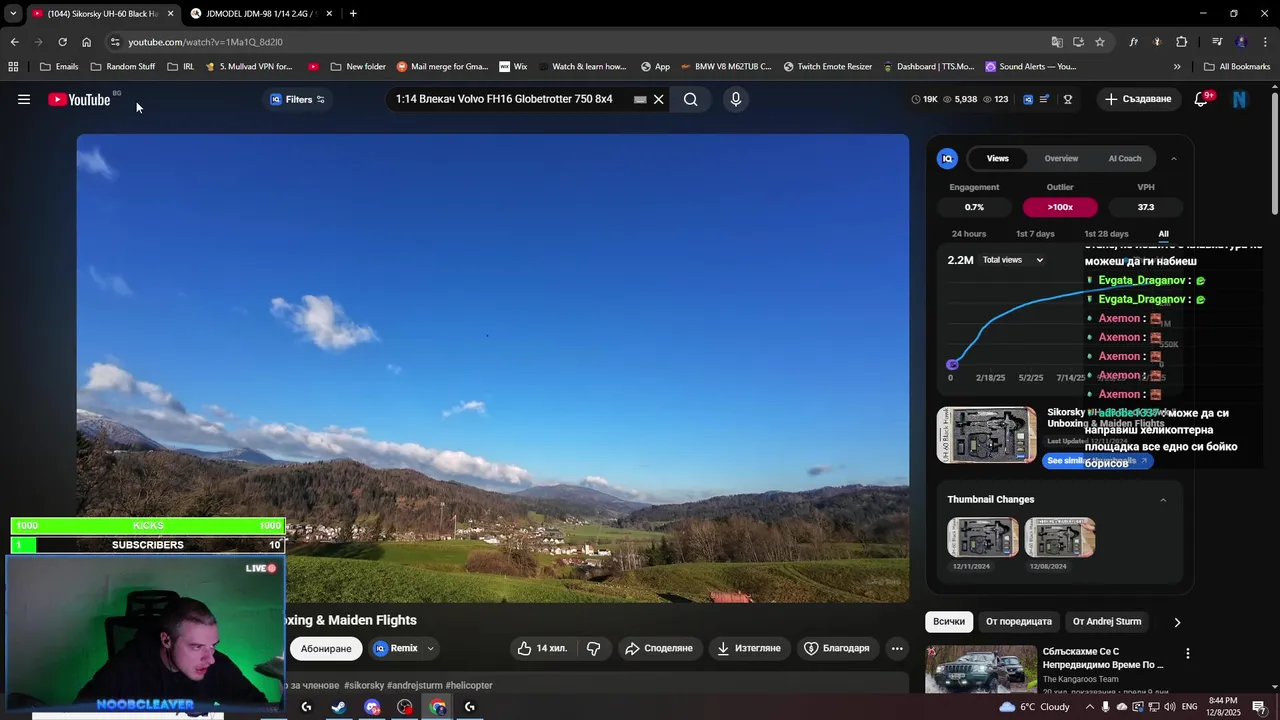Open options menu for the Kangaroos Team video
The width and height of the screenshot is (1280, 720).
[1188, 653]
